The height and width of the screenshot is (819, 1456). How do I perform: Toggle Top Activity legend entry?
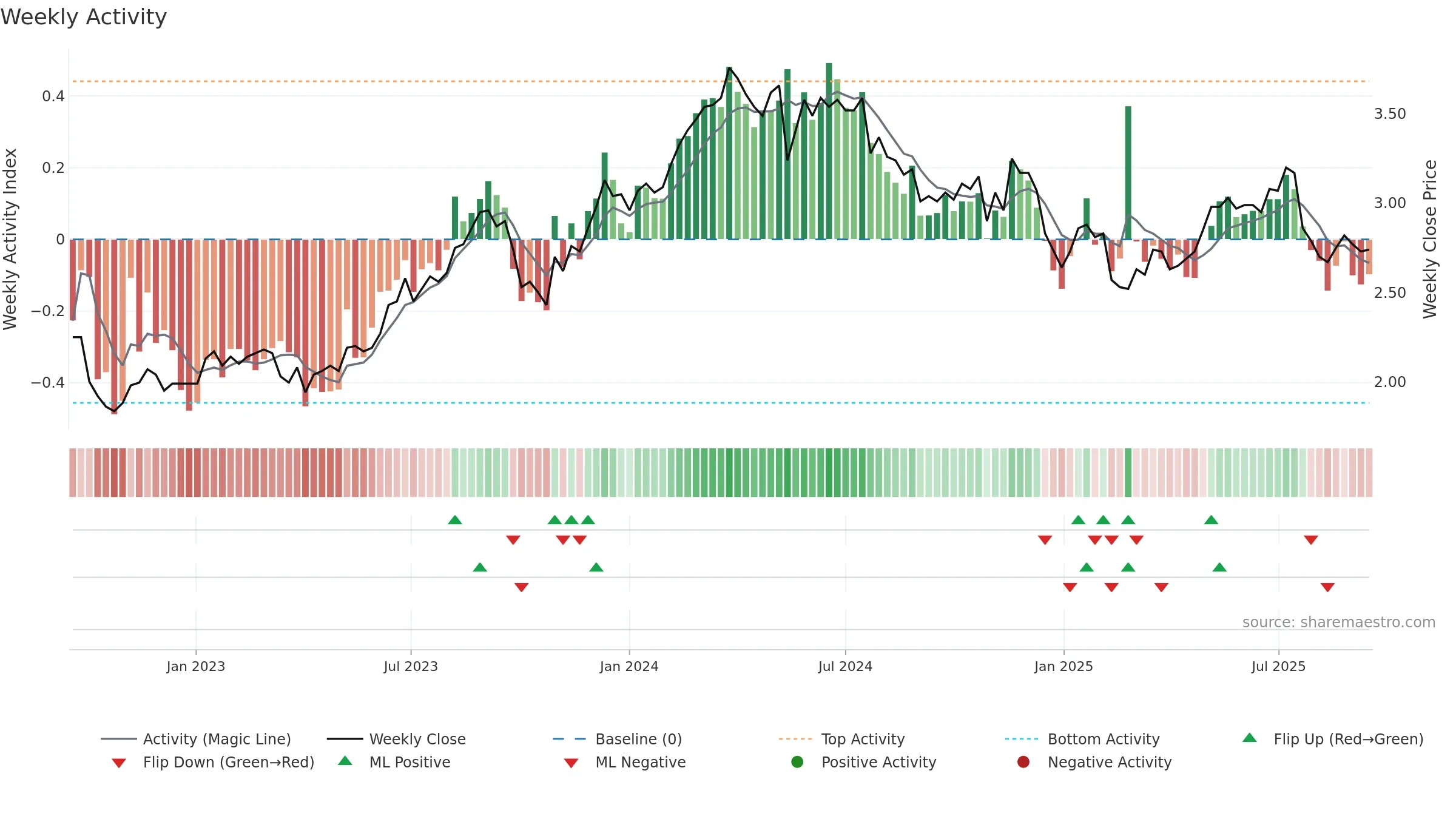tap(841, 739)
